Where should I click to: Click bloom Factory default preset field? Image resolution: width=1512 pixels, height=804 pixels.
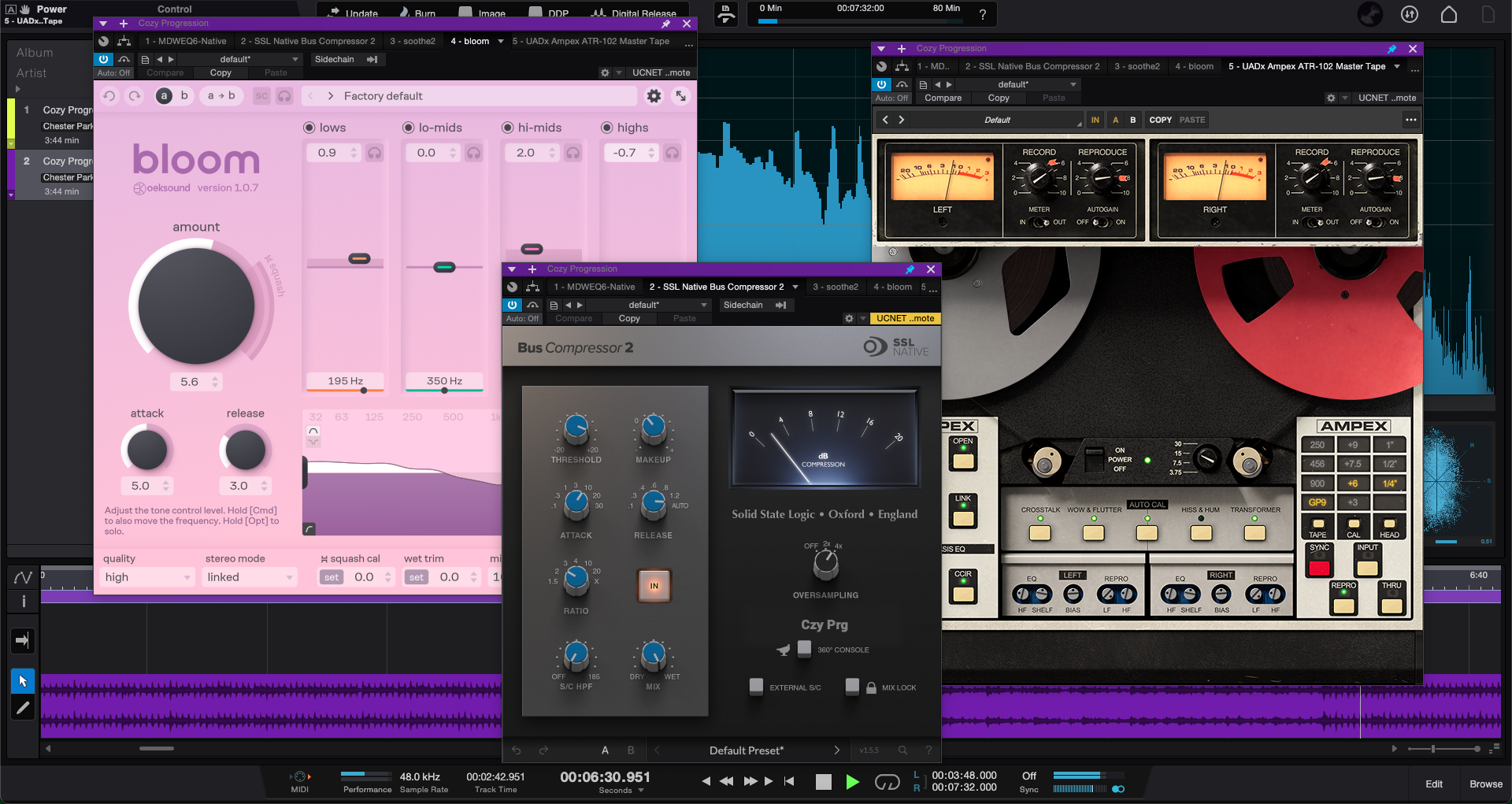click(x=469, y=96)
